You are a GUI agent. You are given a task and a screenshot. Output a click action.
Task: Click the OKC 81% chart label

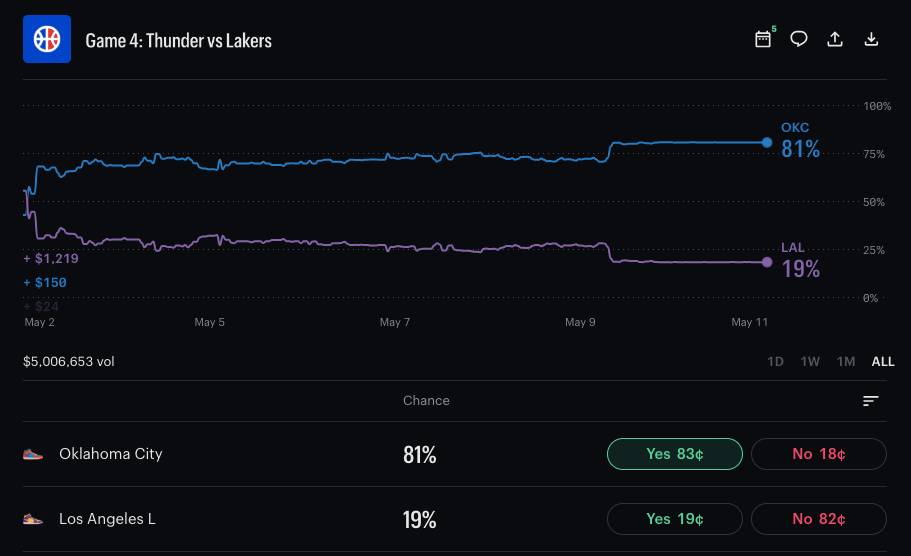click(x=800, y=141)
